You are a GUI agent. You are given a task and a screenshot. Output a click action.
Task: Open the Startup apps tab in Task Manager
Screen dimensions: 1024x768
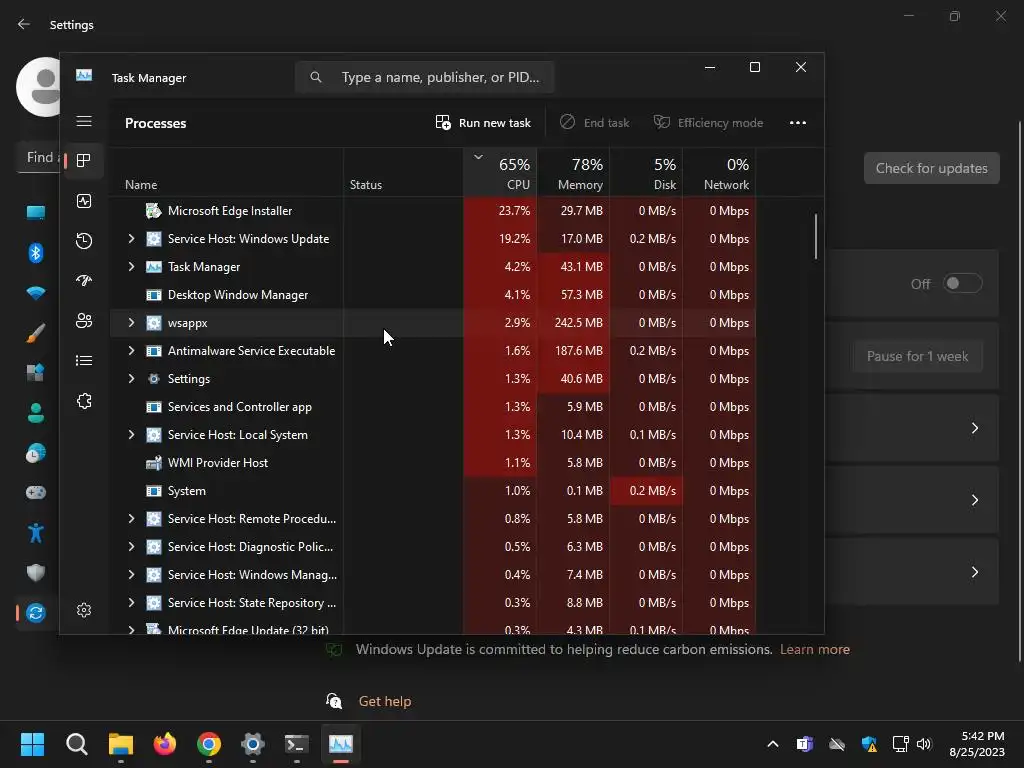[84, 281]
